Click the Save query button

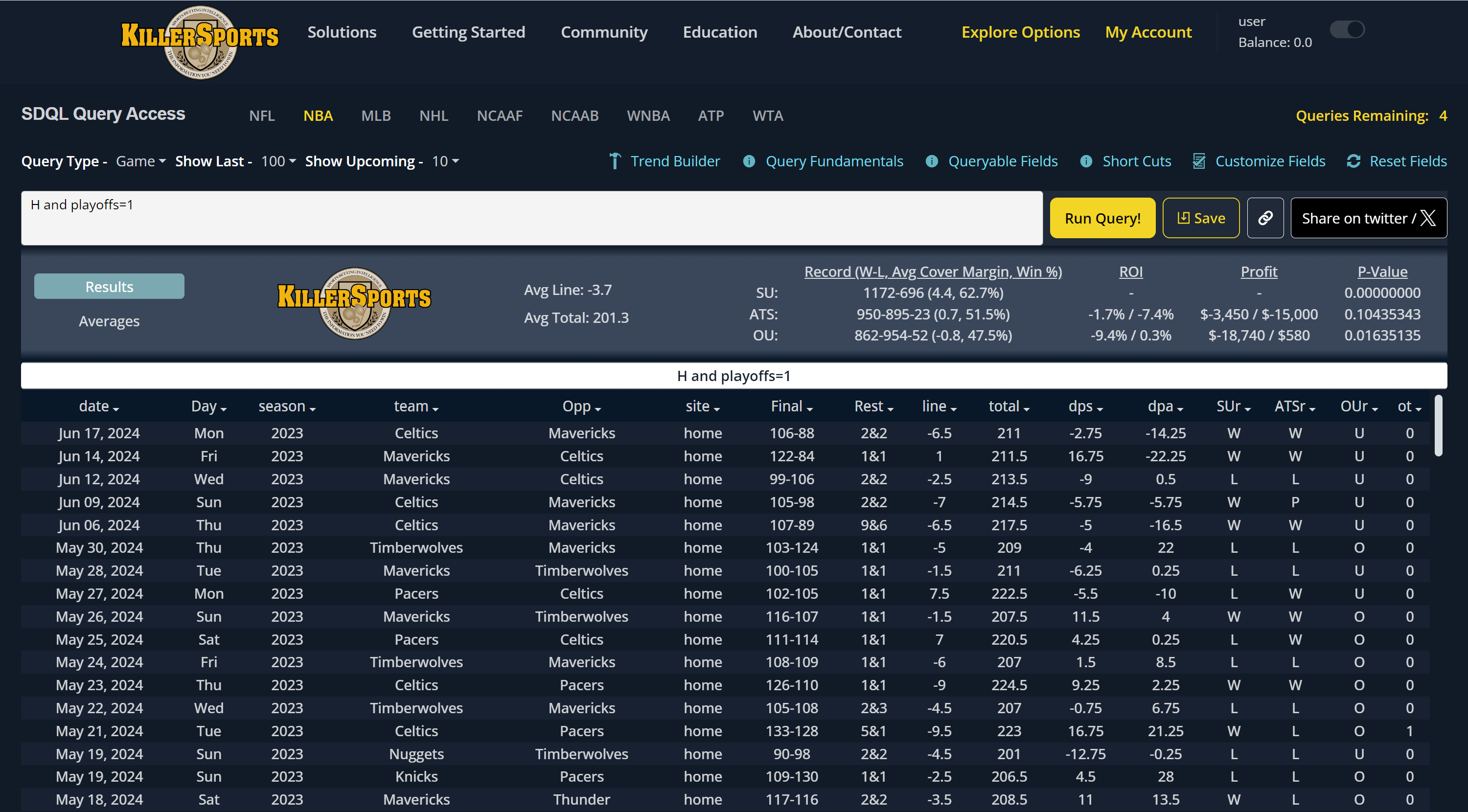tap(1201, 218)
